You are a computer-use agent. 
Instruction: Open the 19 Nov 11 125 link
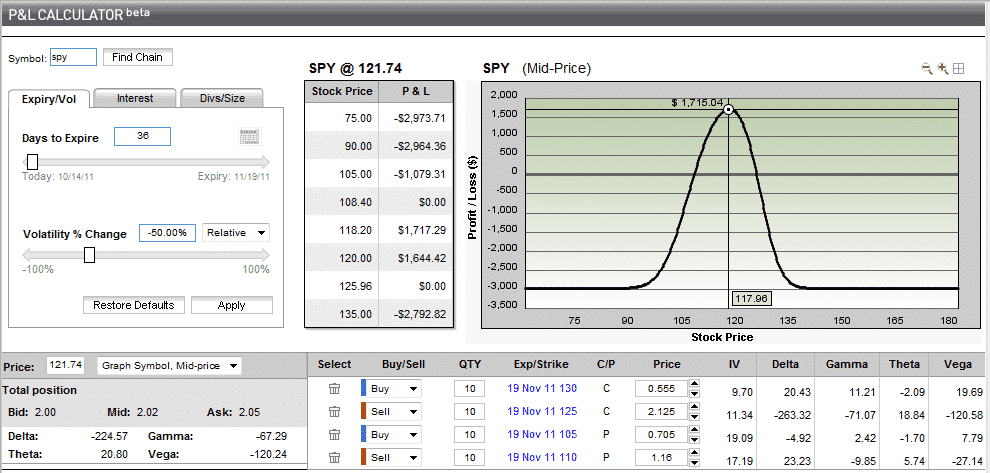click(x=542, y=411)
